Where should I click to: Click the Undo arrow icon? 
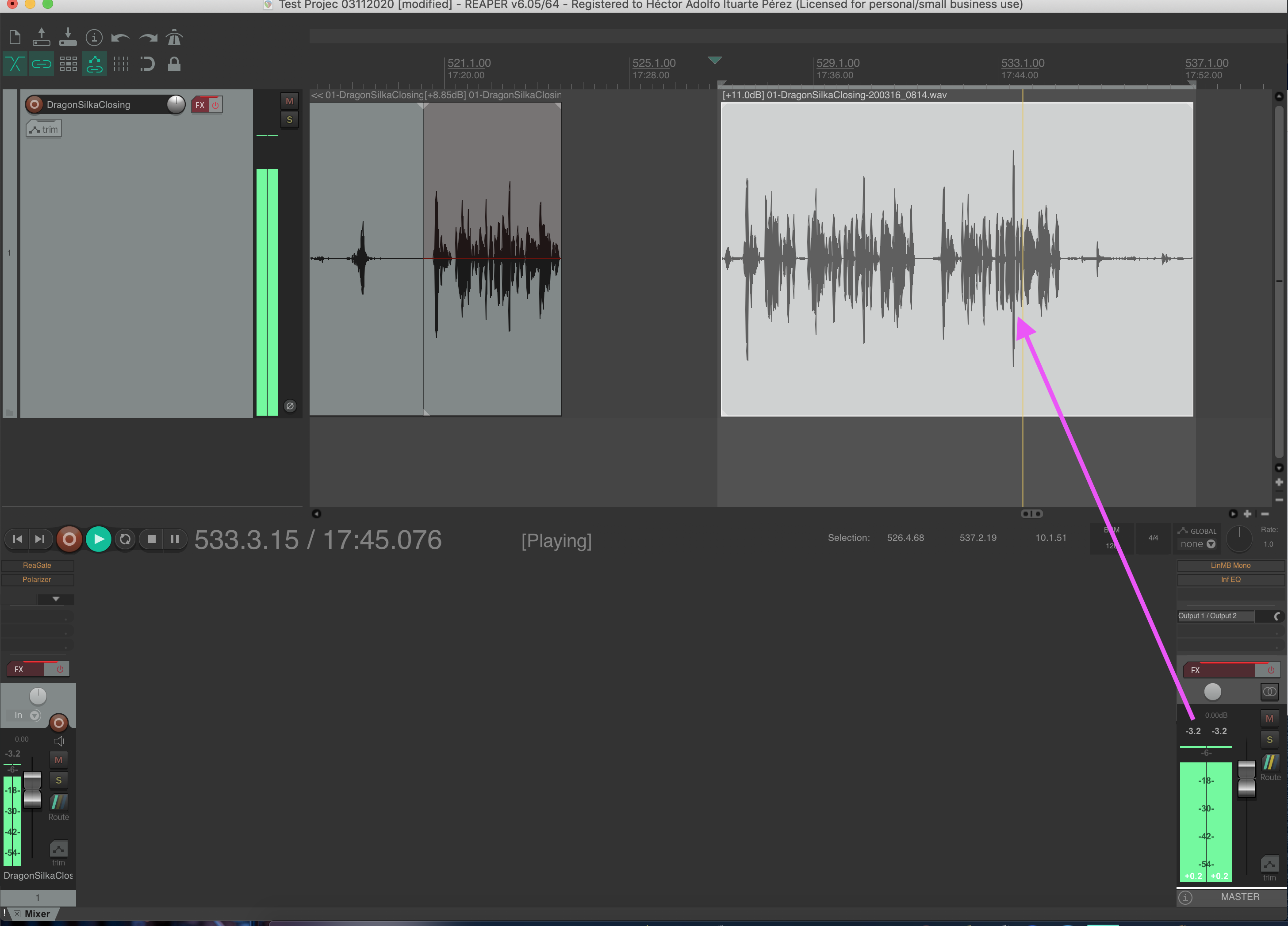tap(120, 38)
